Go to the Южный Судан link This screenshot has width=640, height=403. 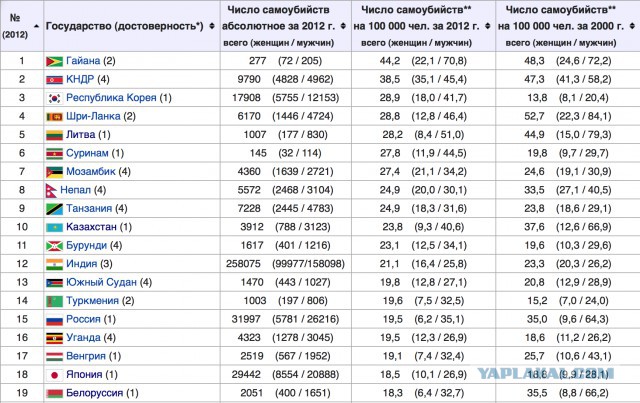101,282
